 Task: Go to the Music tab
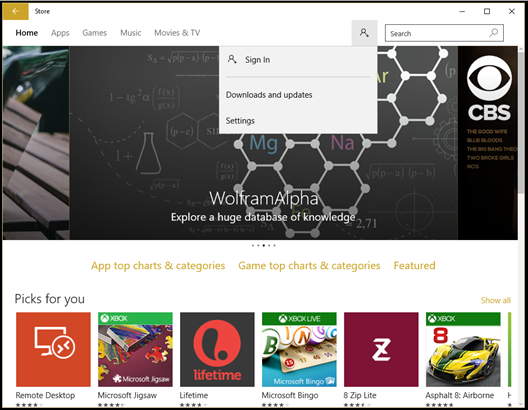[x=131, y=33]
